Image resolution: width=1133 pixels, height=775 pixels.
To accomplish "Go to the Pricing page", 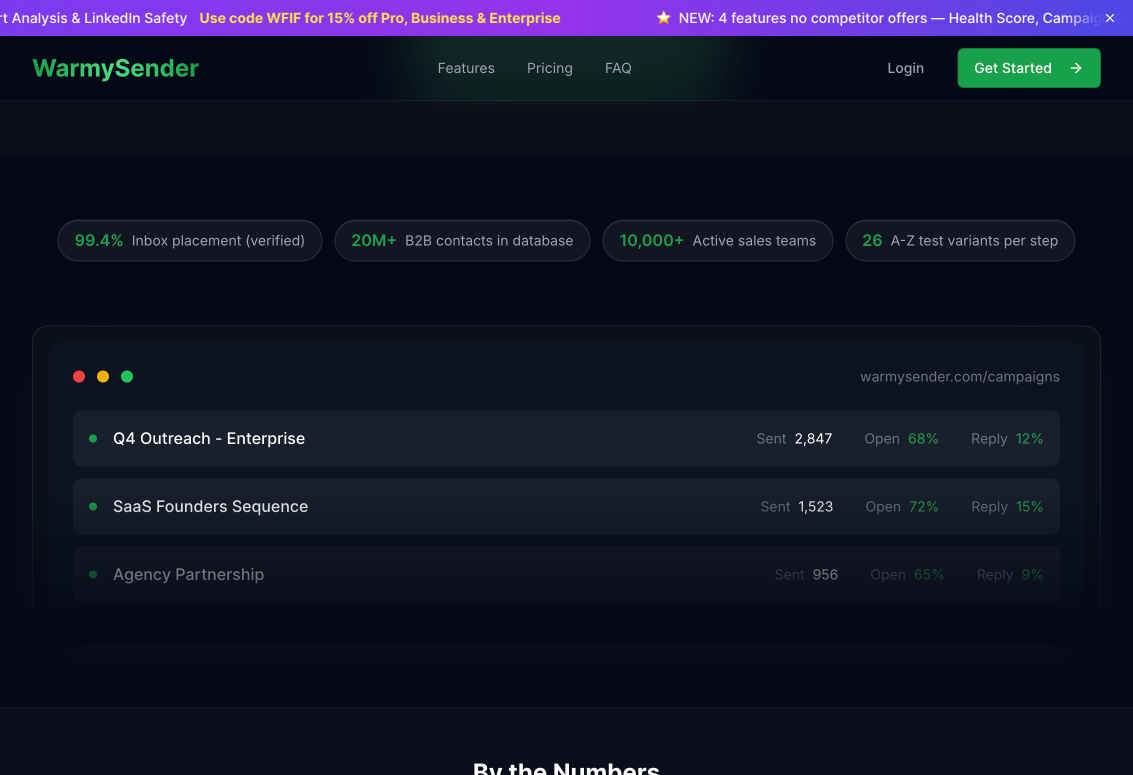I will coord(550,68).
